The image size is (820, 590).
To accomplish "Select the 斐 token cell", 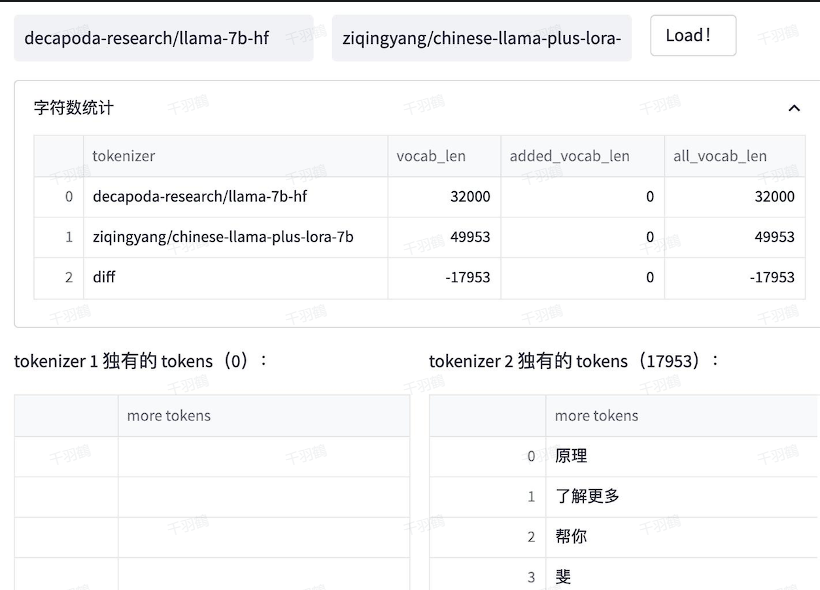I will [x=681, y=574].
